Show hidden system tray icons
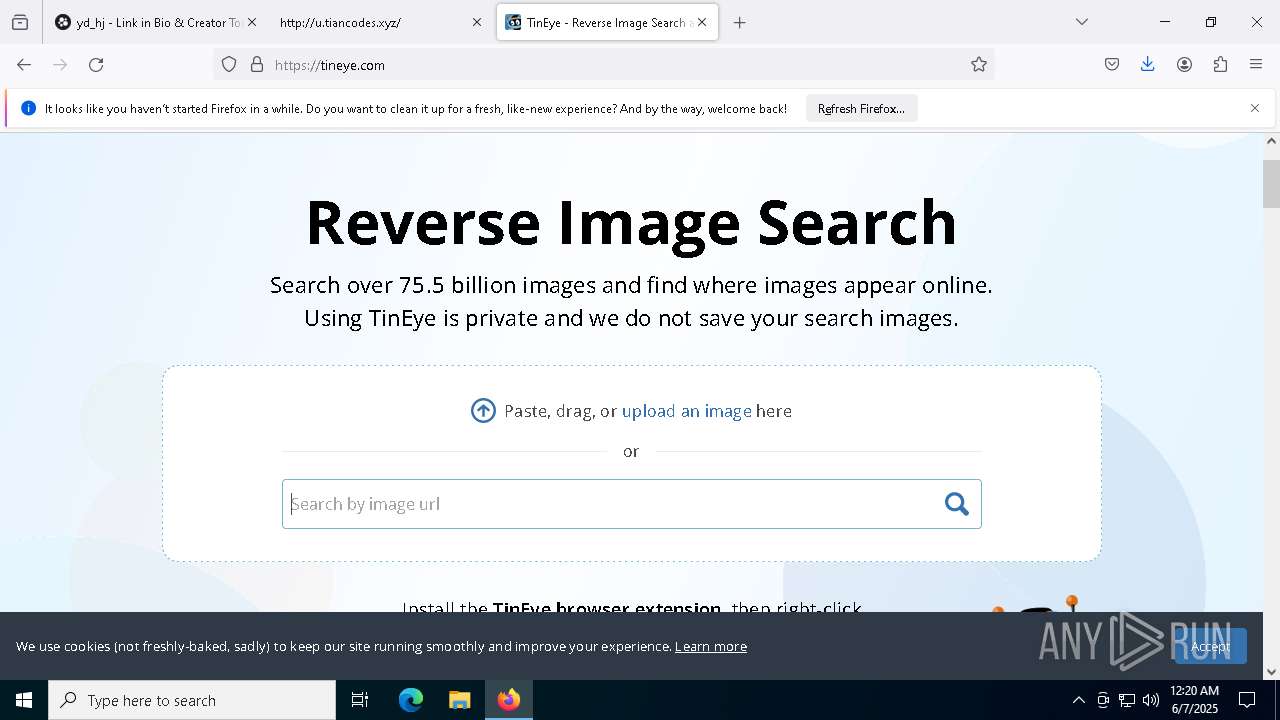Viewport: 1280px width, 720px height. click(x=1078, y=700)
